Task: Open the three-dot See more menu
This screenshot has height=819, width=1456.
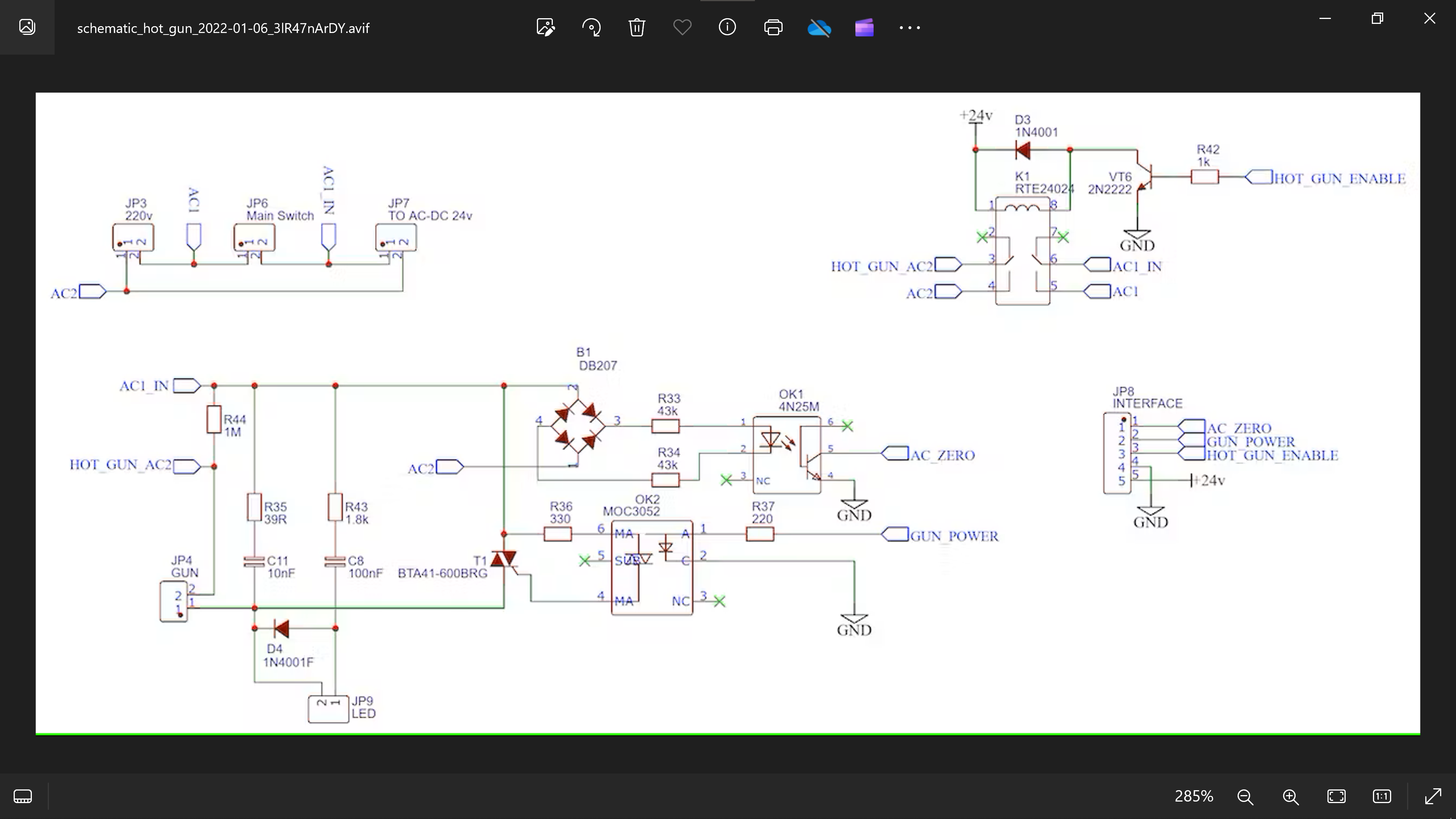Action: [x=910, y=27]
